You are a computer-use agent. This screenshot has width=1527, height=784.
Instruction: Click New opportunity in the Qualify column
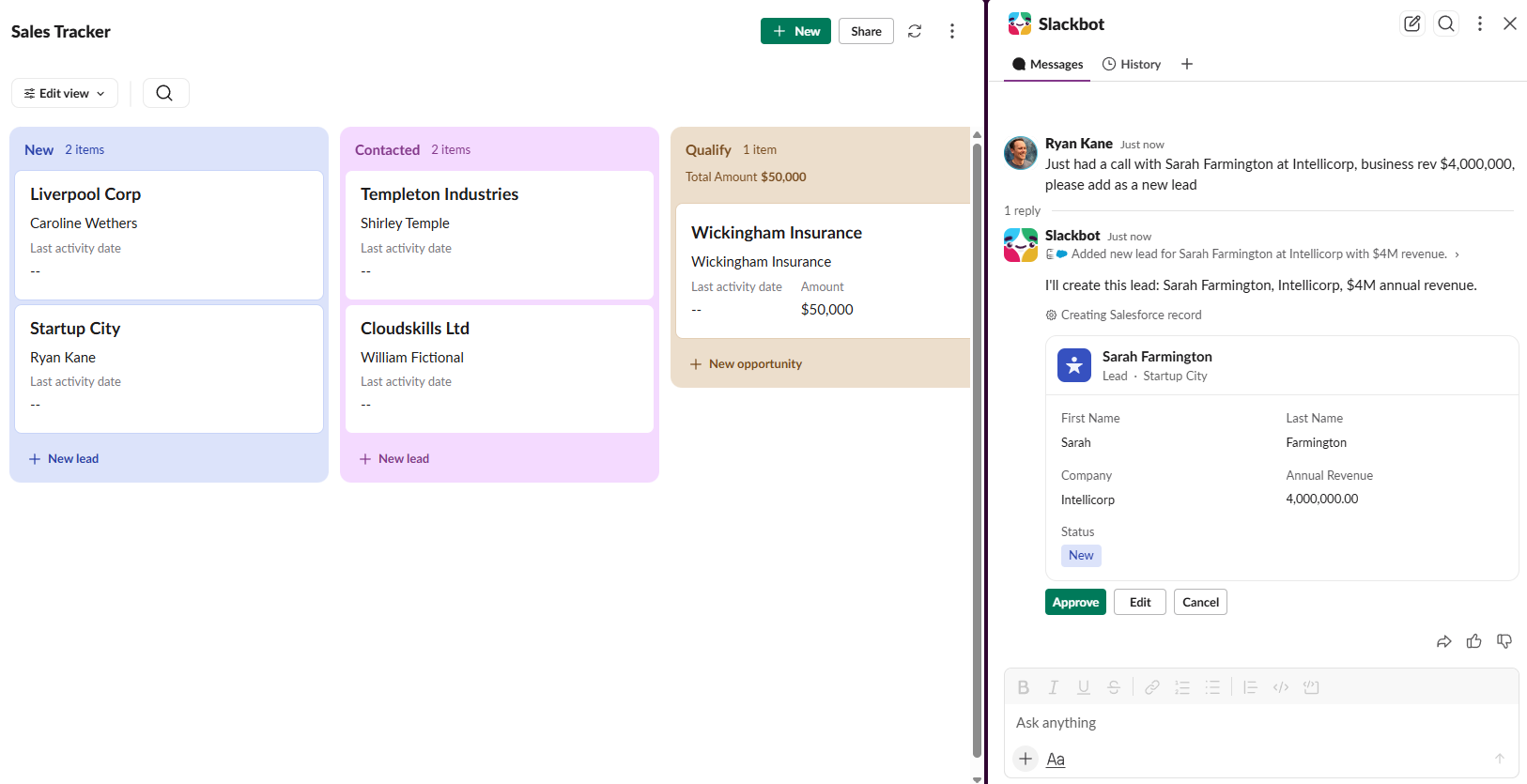click(747, 363)
